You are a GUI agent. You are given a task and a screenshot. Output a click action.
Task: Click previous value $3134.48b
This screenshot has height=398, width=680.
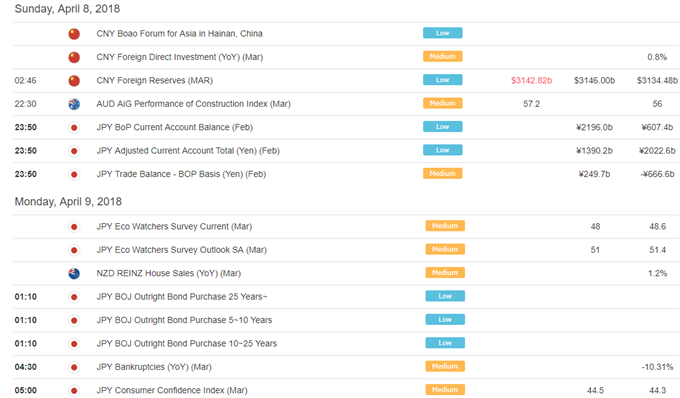tap(657, 81)
